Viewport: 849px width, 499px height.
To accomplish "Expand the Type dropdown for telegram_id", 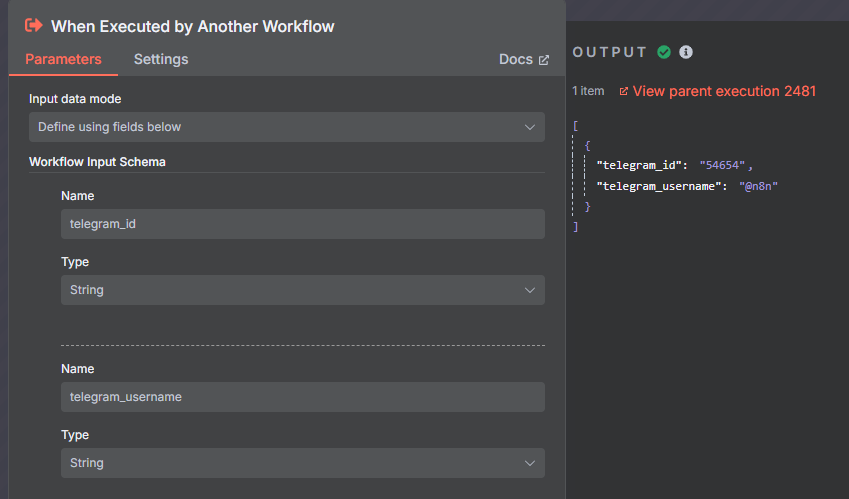I will pyautogui.click(x=303, y=290).
